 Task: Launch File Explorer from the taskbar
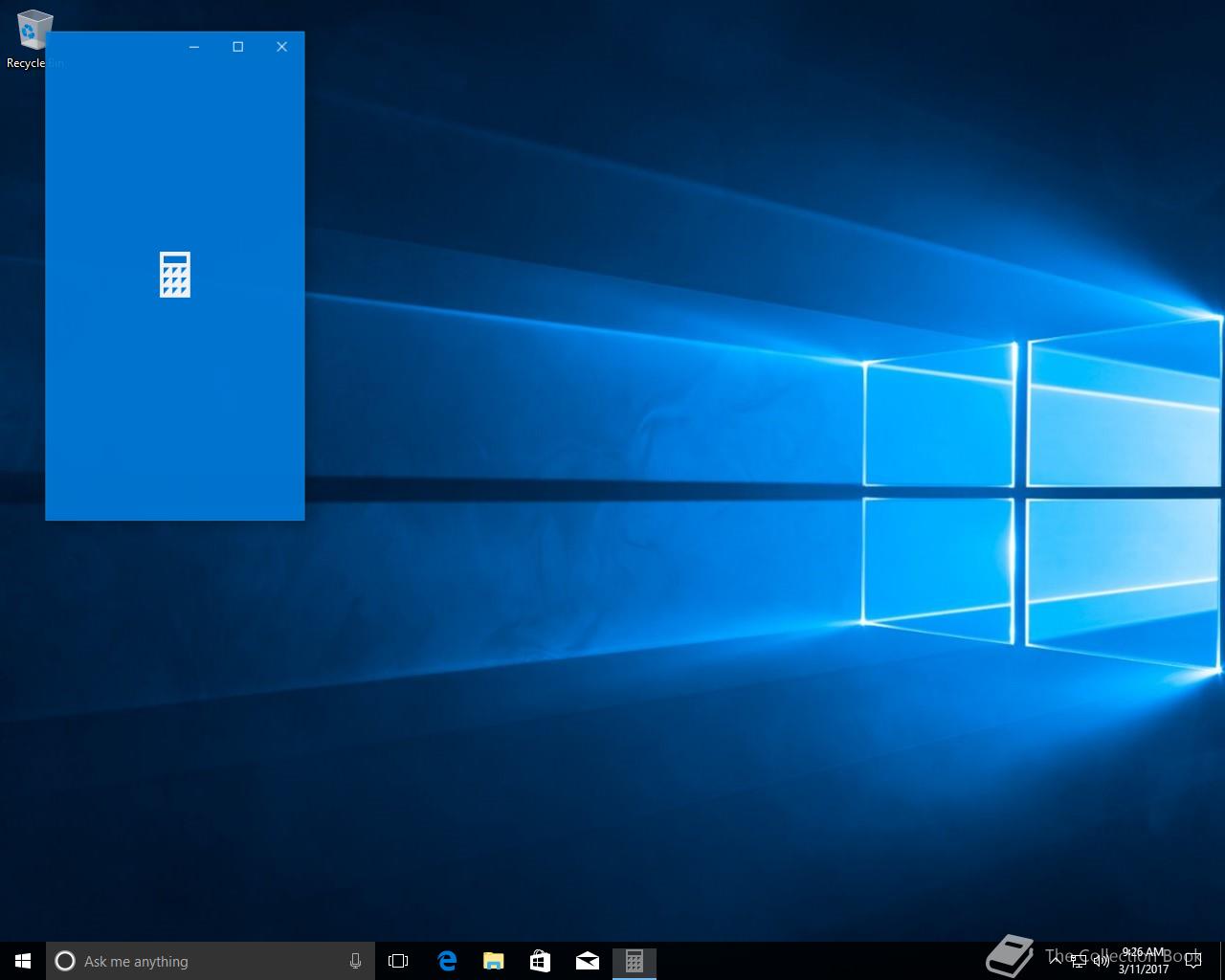[494, 961]
